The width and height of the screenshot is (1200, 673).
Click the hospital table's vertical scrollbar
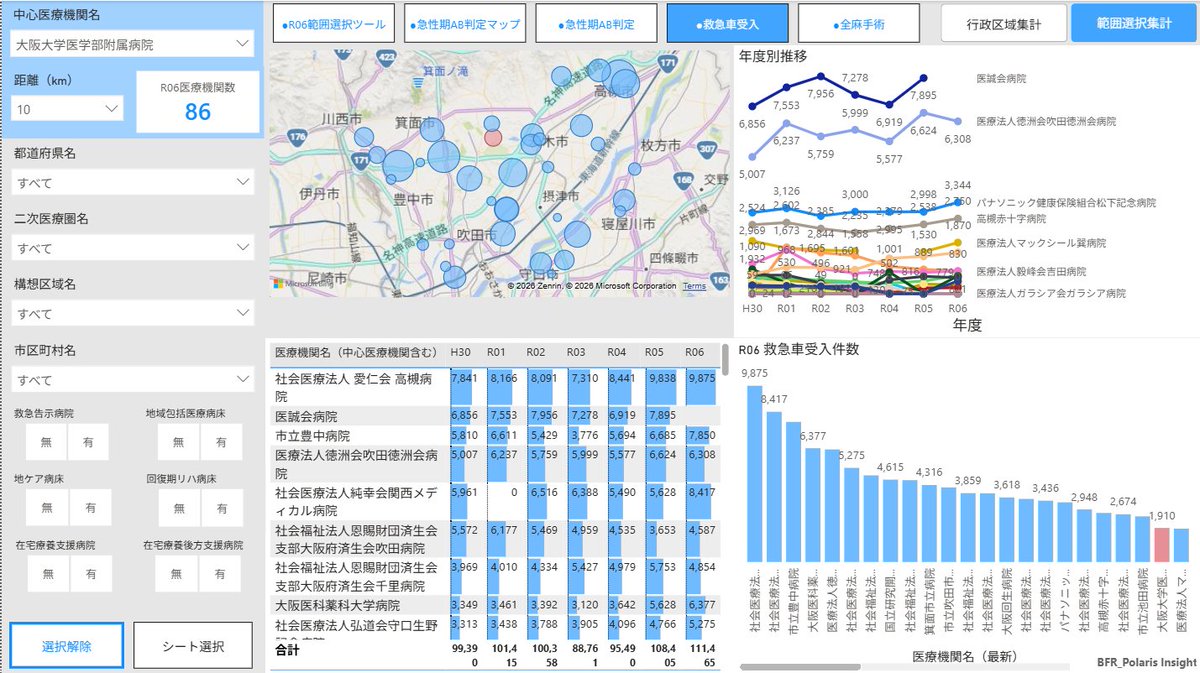tap(725, 360)
